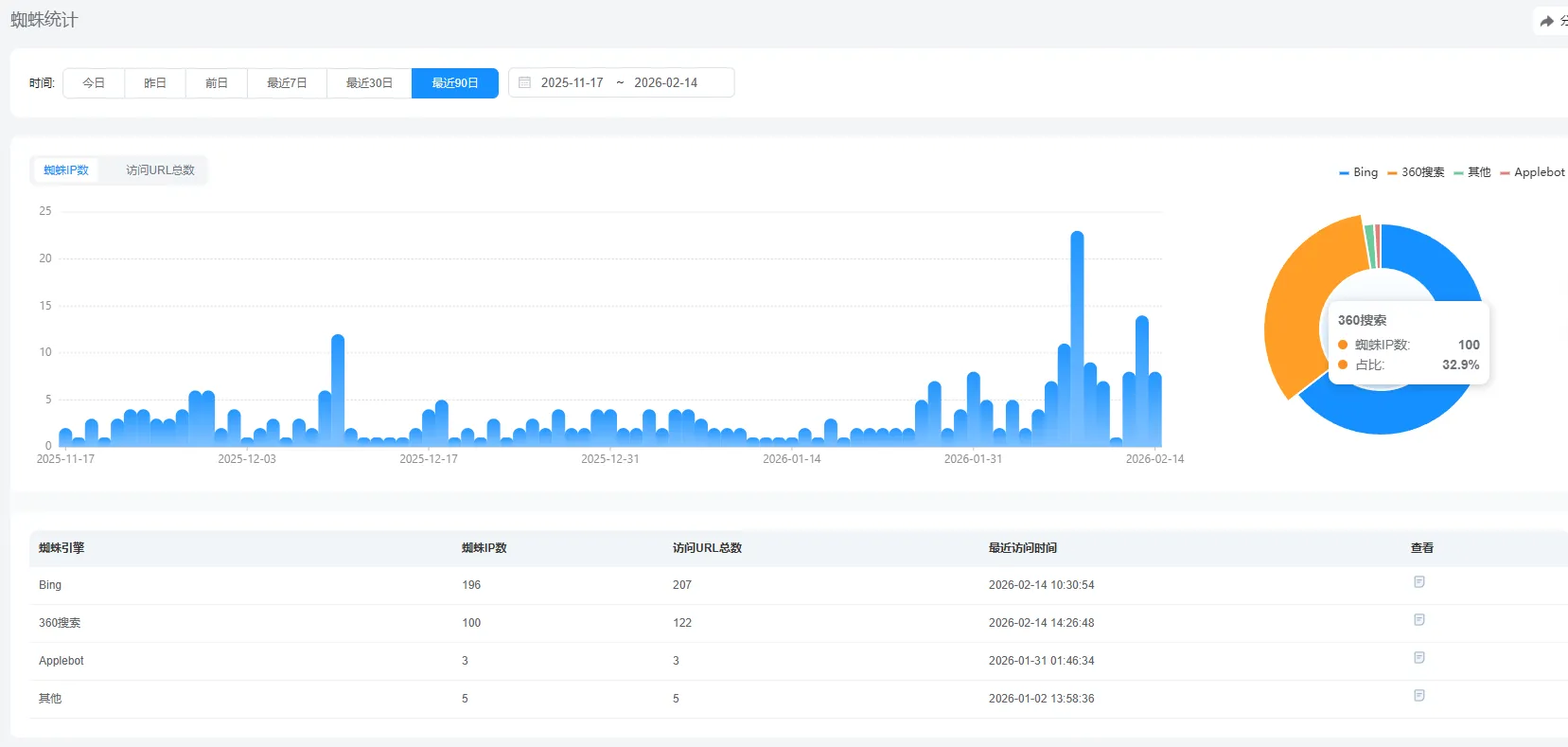Image resolution: width=1568 pixels, height=747 pixels.
Task: Toggle Bing series in chart legend
Action: [x=1359, y=172]
